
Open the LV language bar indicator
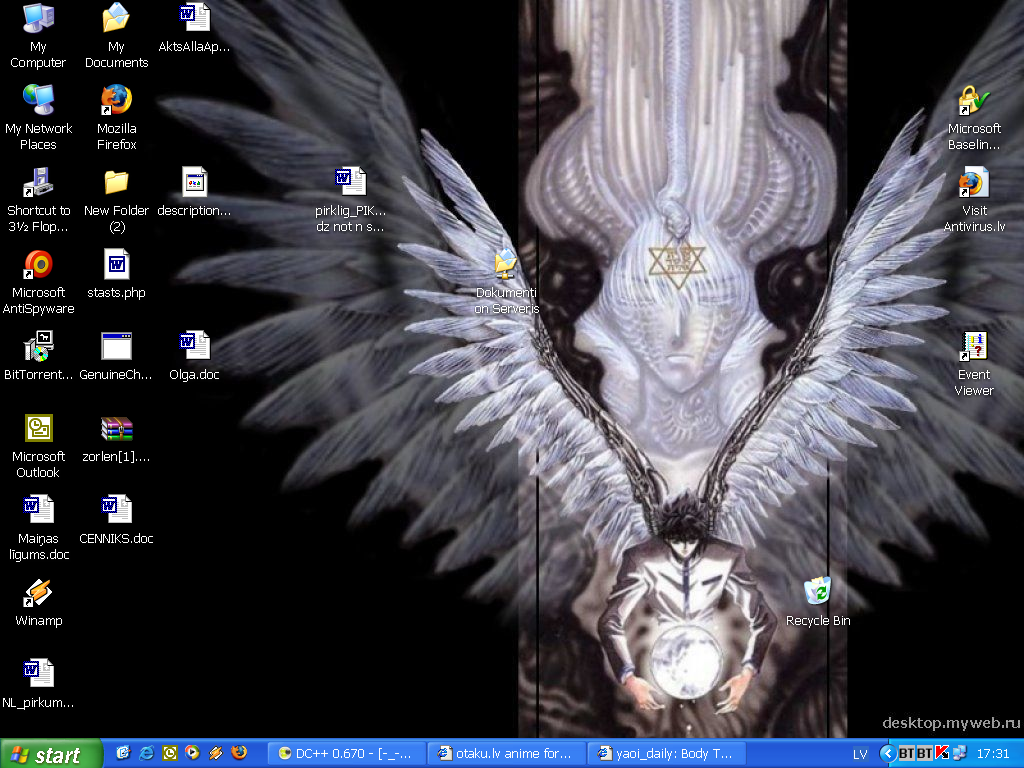(x=860, y=754)
